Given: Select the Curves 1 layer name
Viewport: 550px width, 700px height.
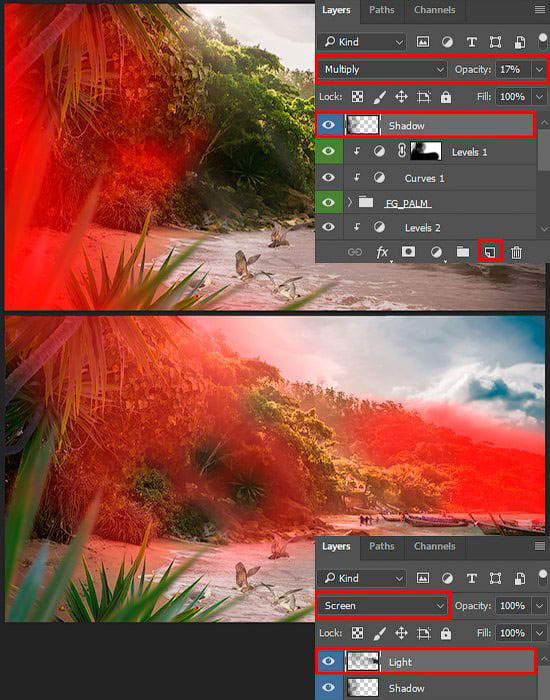Looking at the screenshot, I should pos(424,179).
